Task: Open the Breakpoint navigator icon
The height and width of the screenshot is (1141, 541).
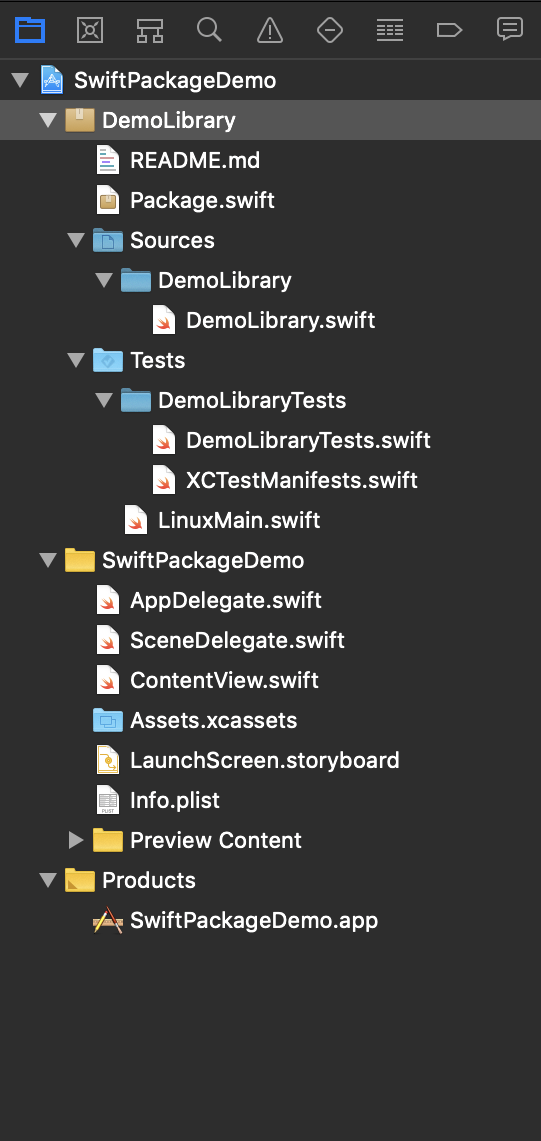Action: (449, 30)
